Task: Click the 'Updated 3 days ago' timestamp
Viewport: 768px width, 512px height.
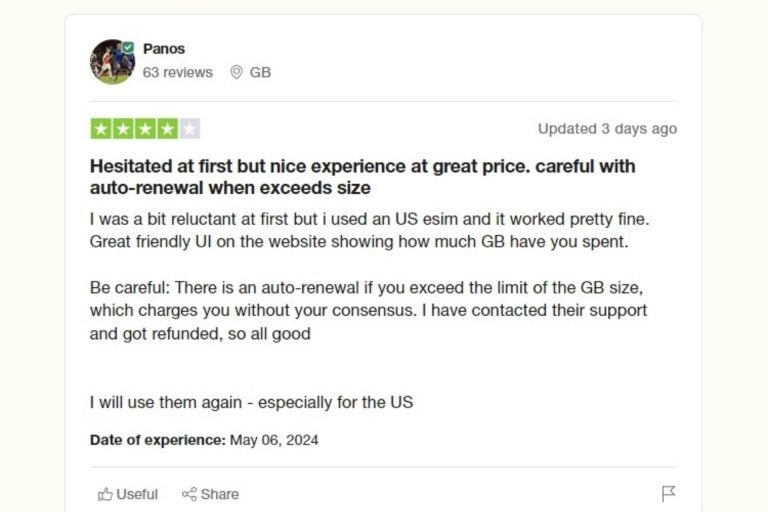Action: tap(607, 128)
